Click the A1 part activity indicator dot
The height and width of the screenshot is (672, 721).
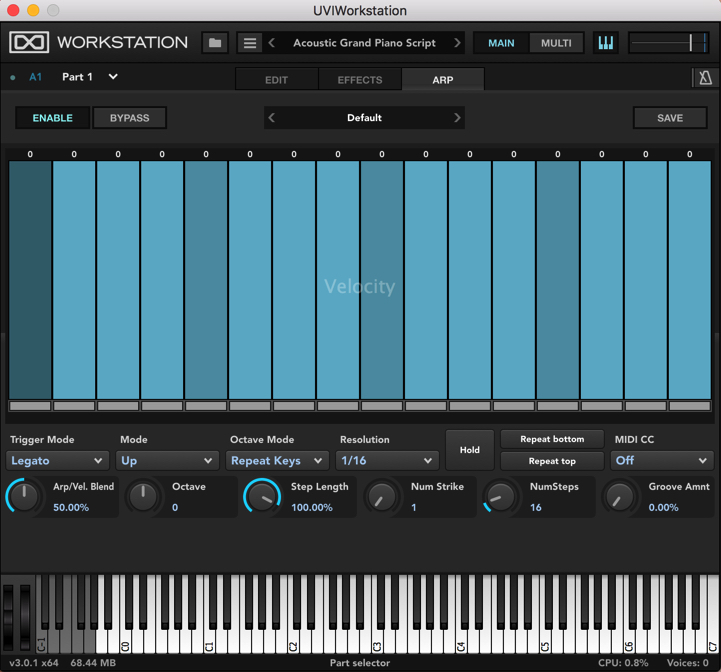(13, 78)
